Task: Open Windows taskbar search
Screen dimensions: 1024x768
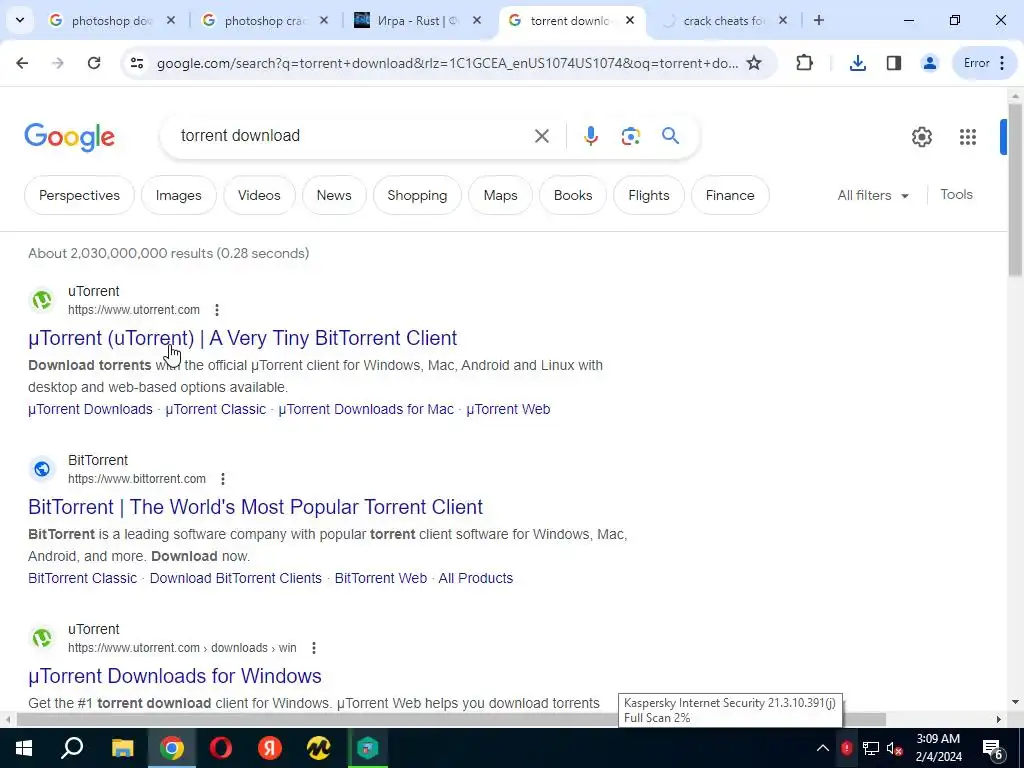Action: pos(72,748)
